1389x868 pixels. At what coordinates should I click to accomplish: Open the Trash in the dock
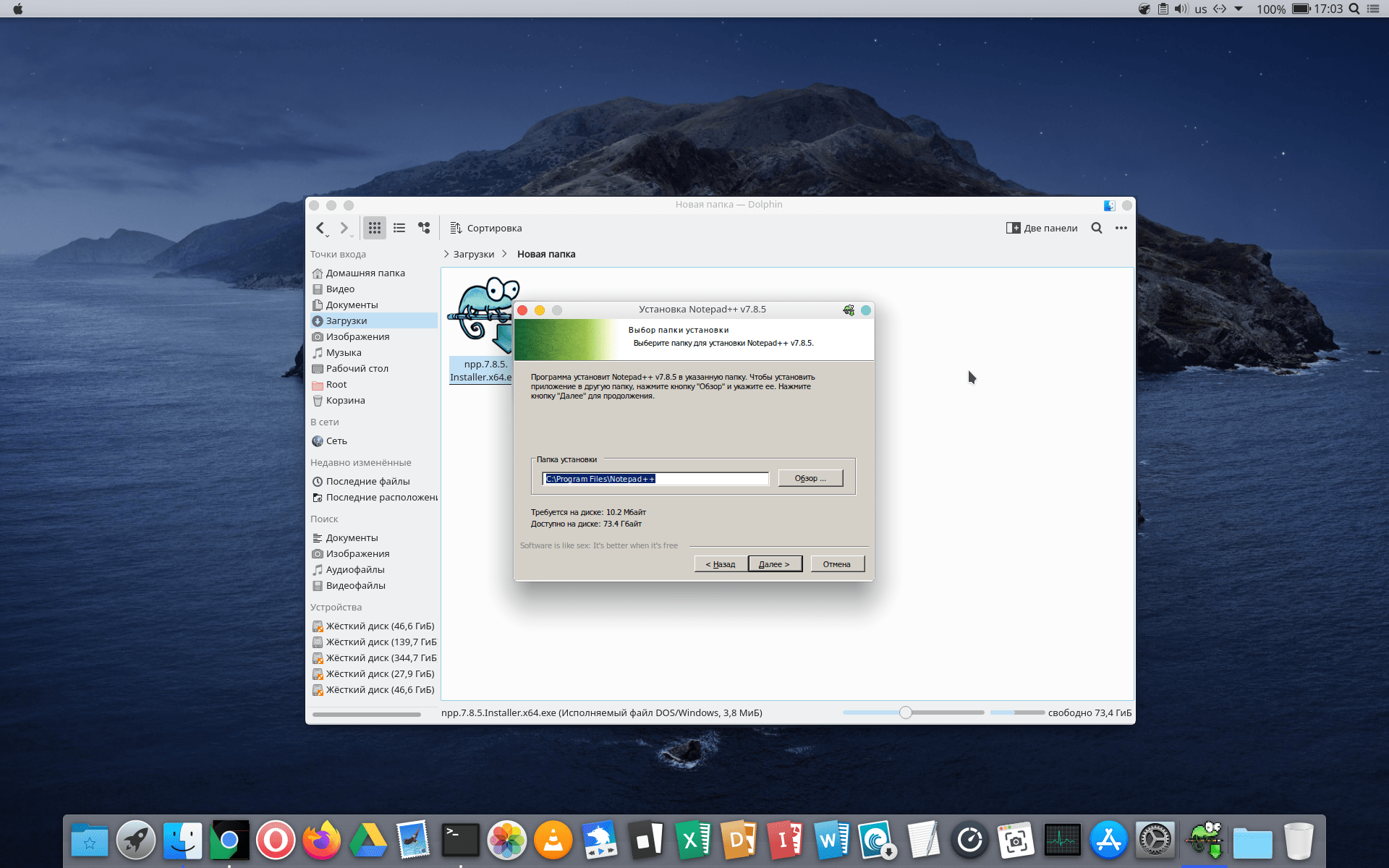[1299, 841]
